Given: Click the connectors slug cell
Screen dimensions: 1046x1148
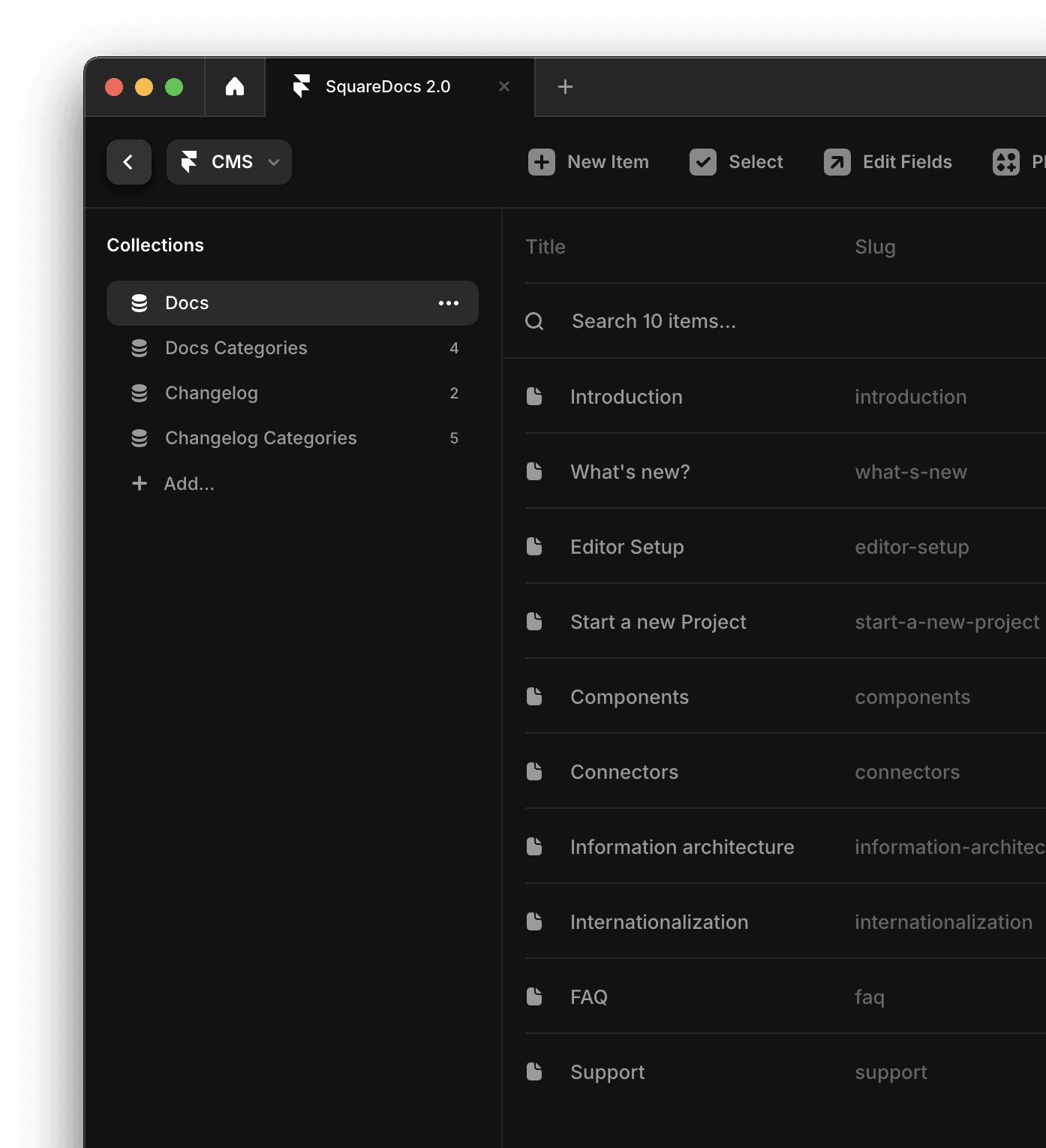Looking at the screenshot, I should pos(907,772).
